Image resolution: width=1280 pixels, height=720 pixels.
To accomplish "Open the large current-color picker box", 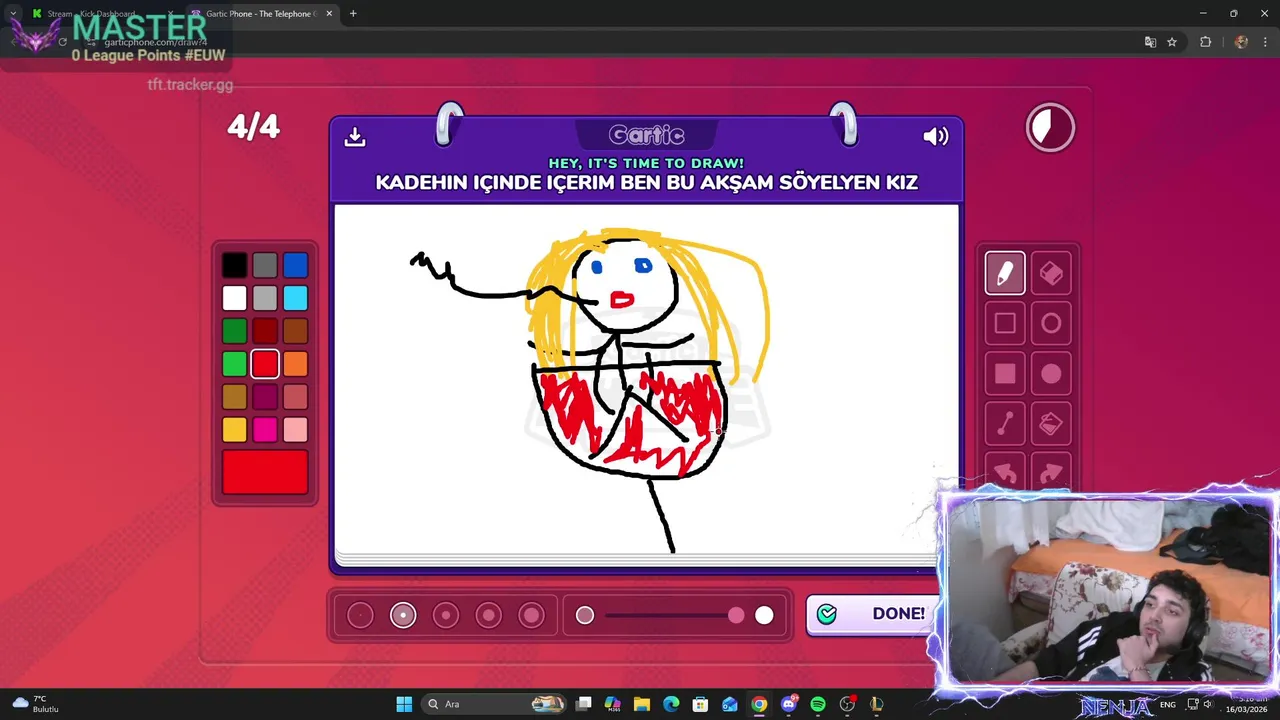I will pos(265,472).
